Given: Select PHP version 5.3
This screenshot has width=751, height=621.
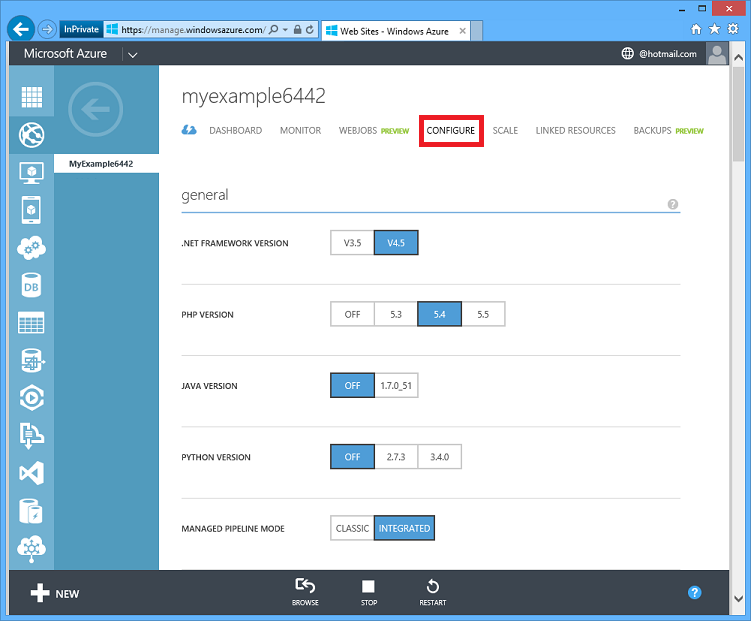Looking at the screenshot, I should pos(396,314).
